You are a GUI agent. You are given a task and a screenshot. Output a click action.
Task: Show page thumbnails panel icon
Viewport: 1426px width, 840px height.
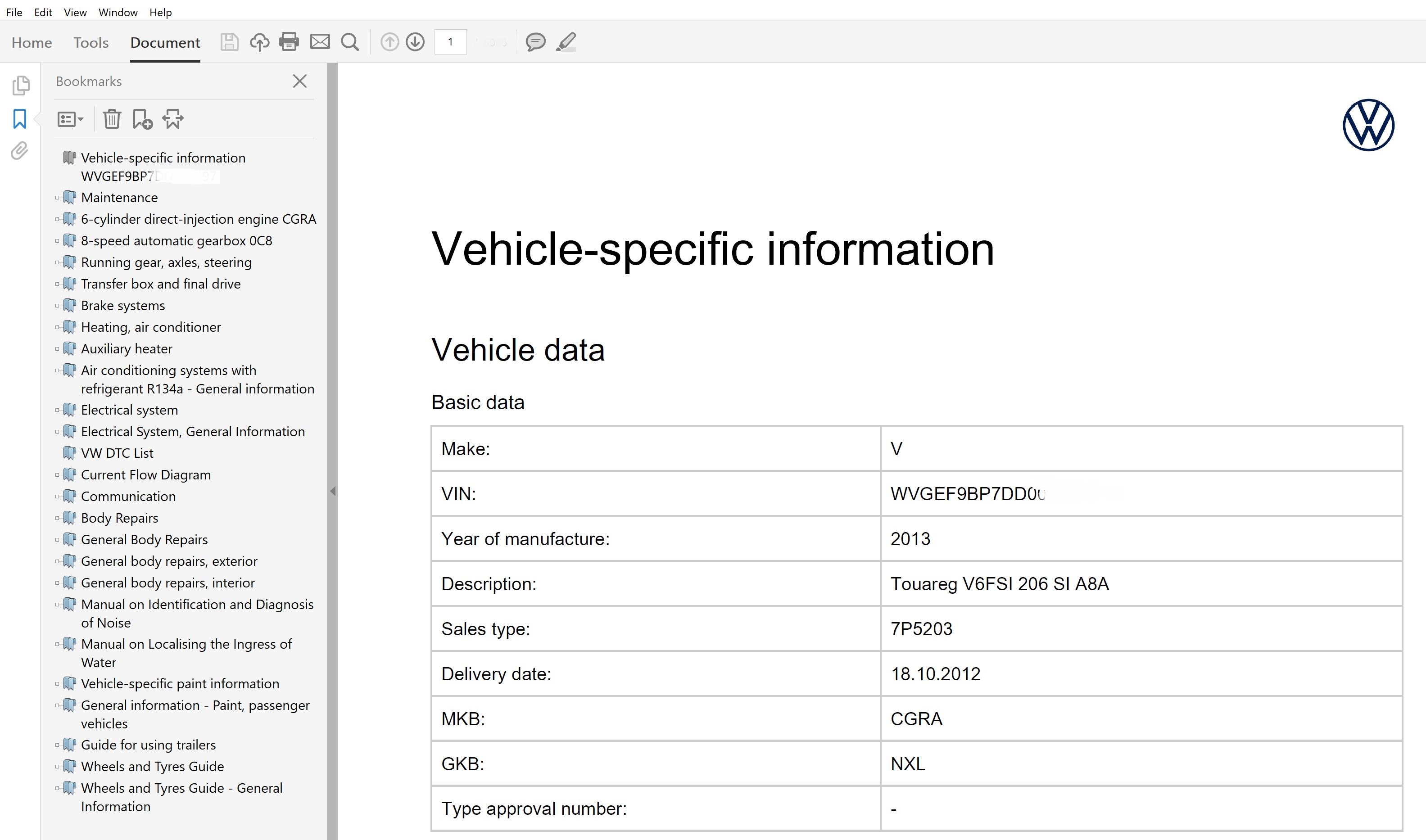20,86
